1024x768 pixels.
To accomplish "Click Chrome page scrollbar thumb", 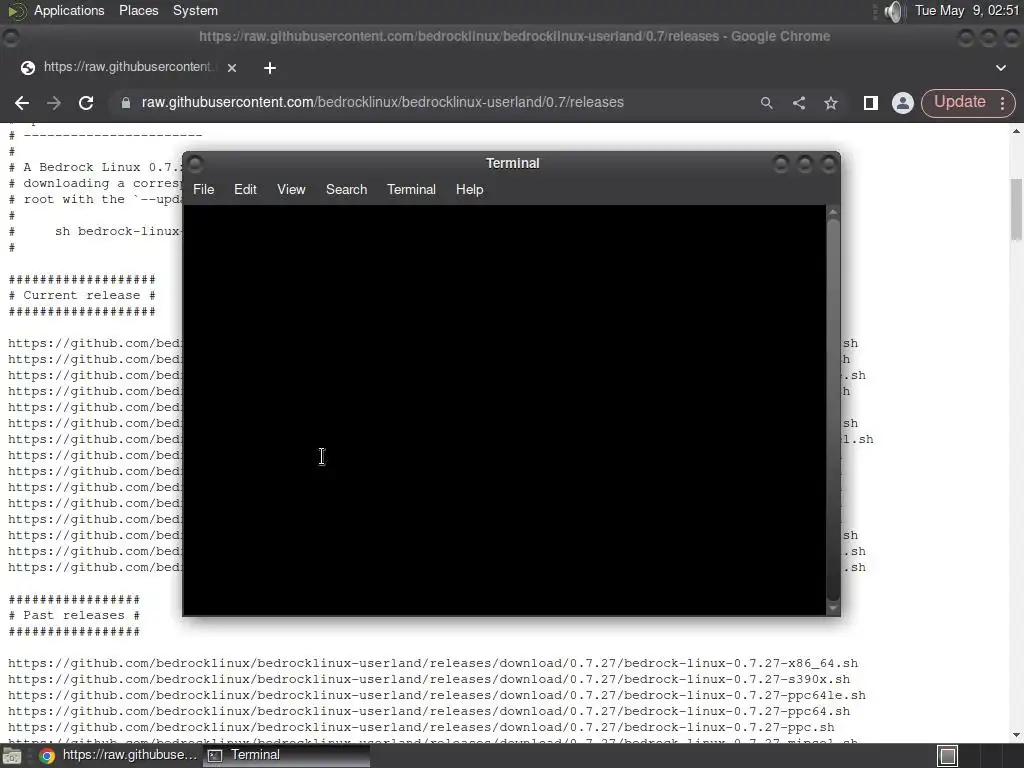I will (x=1016, y=209).
